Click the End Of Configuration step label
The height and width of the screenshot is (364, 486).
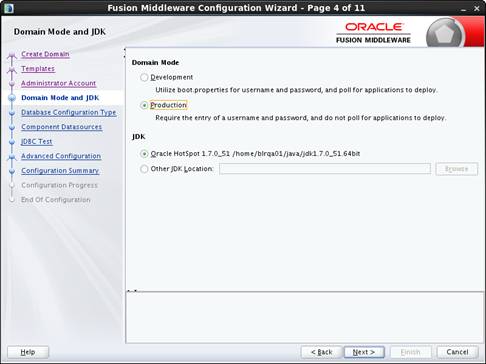pos(56,200)
